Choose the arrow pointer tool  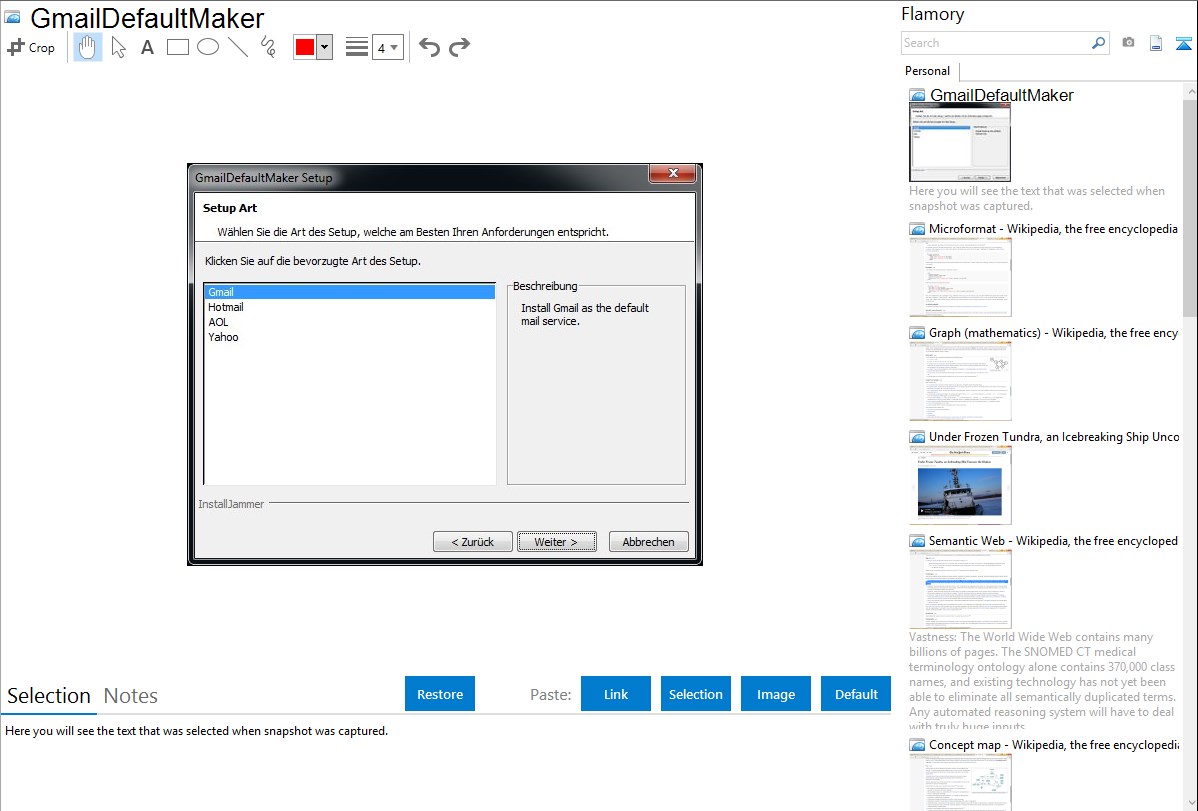pos(118,47)
